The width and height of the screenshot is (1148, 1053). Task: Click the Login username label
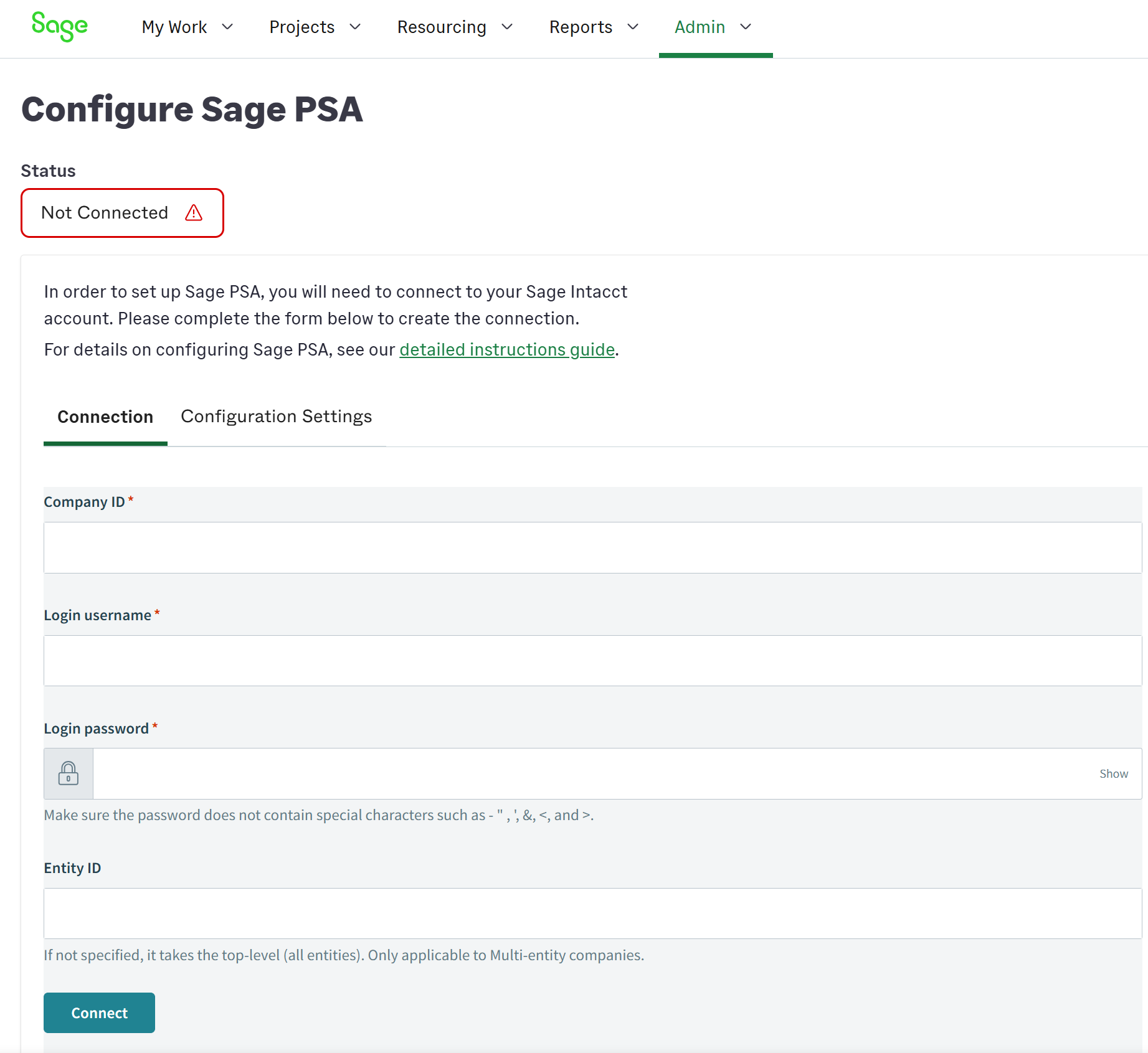click(97, 615)
